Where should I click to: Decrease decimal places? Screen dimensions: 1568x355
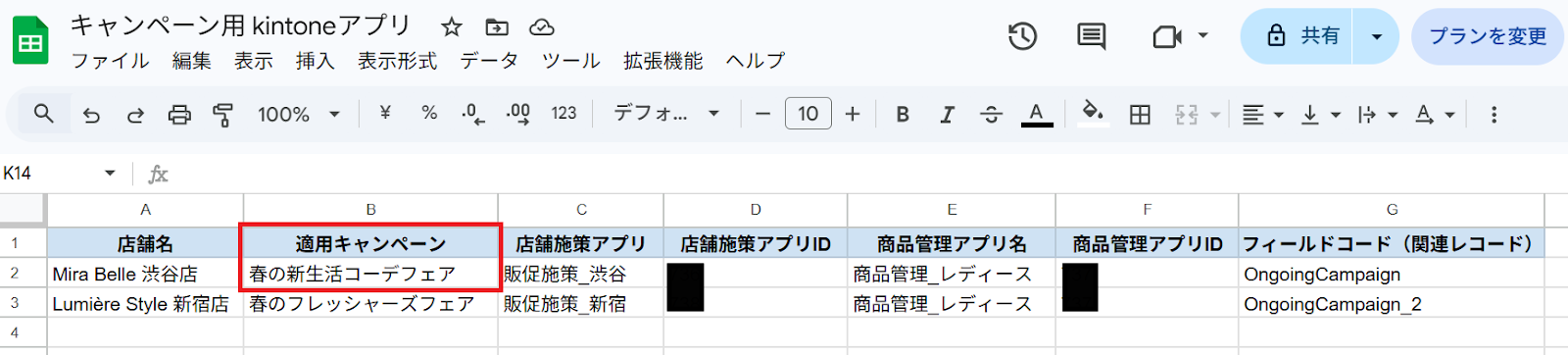click(x=473, y=114)
